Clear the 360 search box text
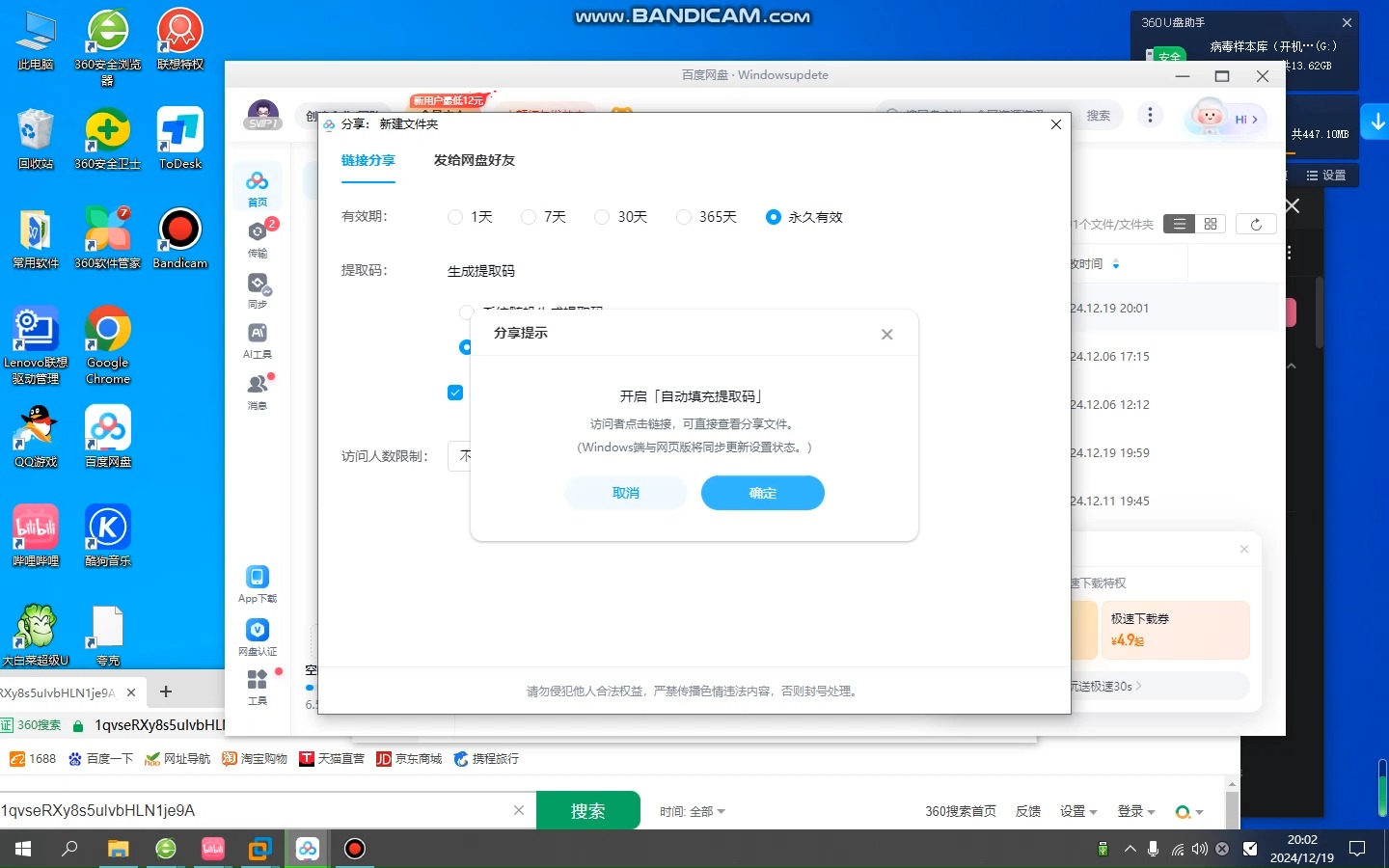The width and height of the screenshot is (1389, 868). coord(519,810)
